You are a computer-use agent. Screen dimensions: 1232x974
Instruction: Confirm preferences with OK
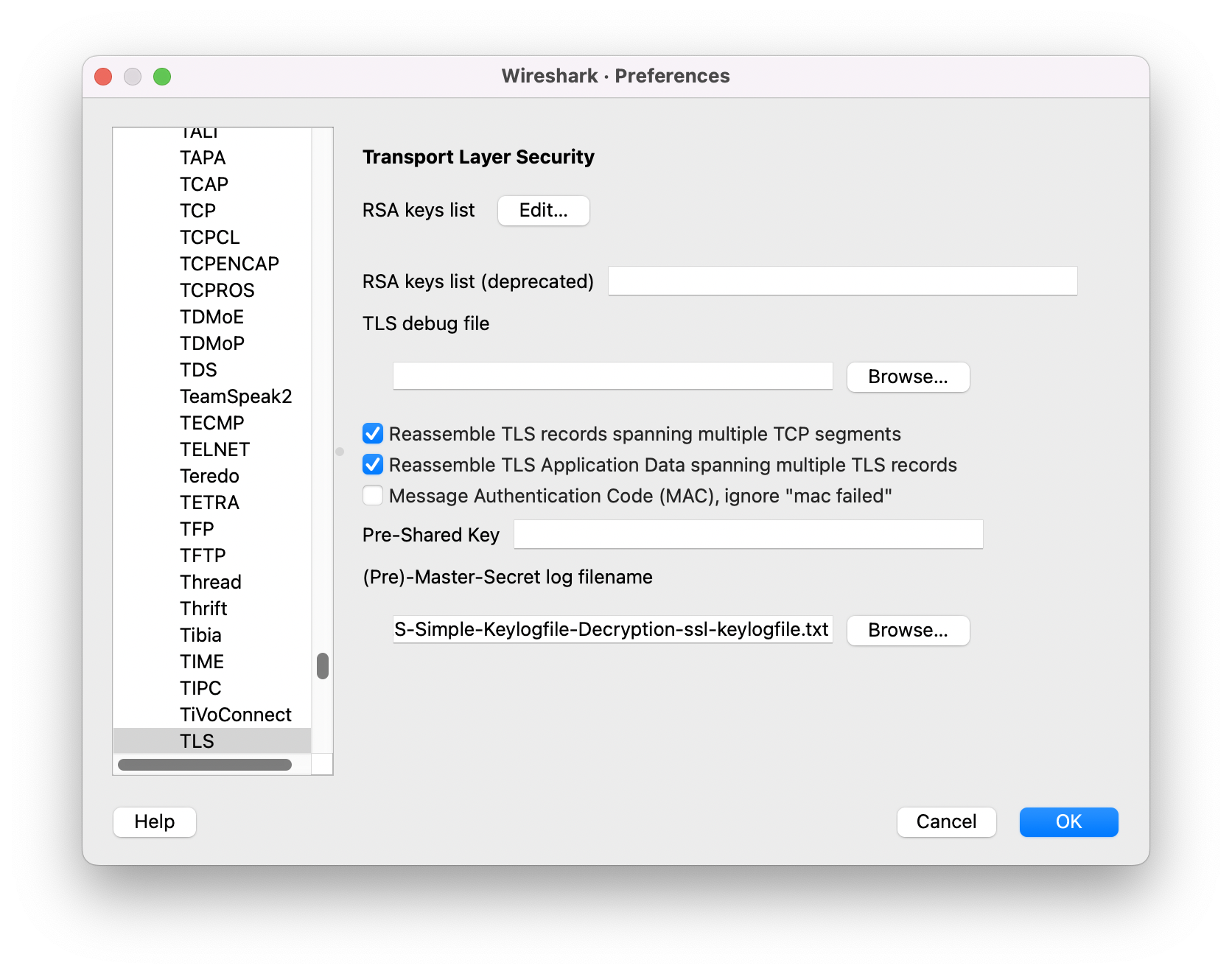tap(1068, 822)
